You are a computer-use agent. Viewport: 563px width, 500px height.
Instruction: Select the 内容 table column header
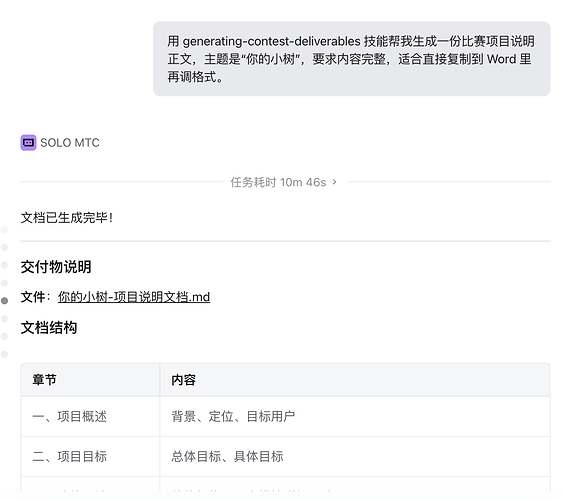point(355,380)
